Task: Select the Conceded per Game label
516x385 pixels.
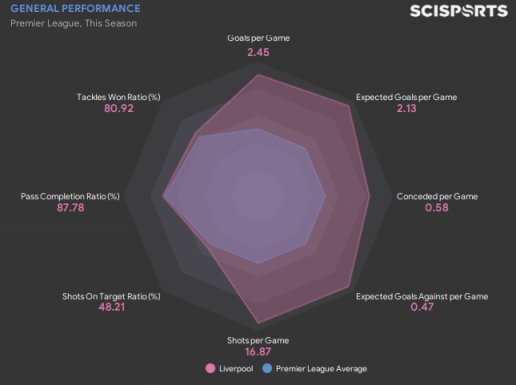Action: pos(437,196)
